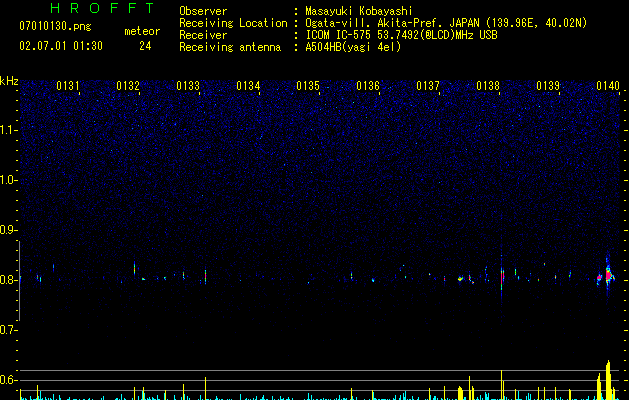629x400 pixels.
Task: Click the 0138 time marker
Action: coord(488,85)
